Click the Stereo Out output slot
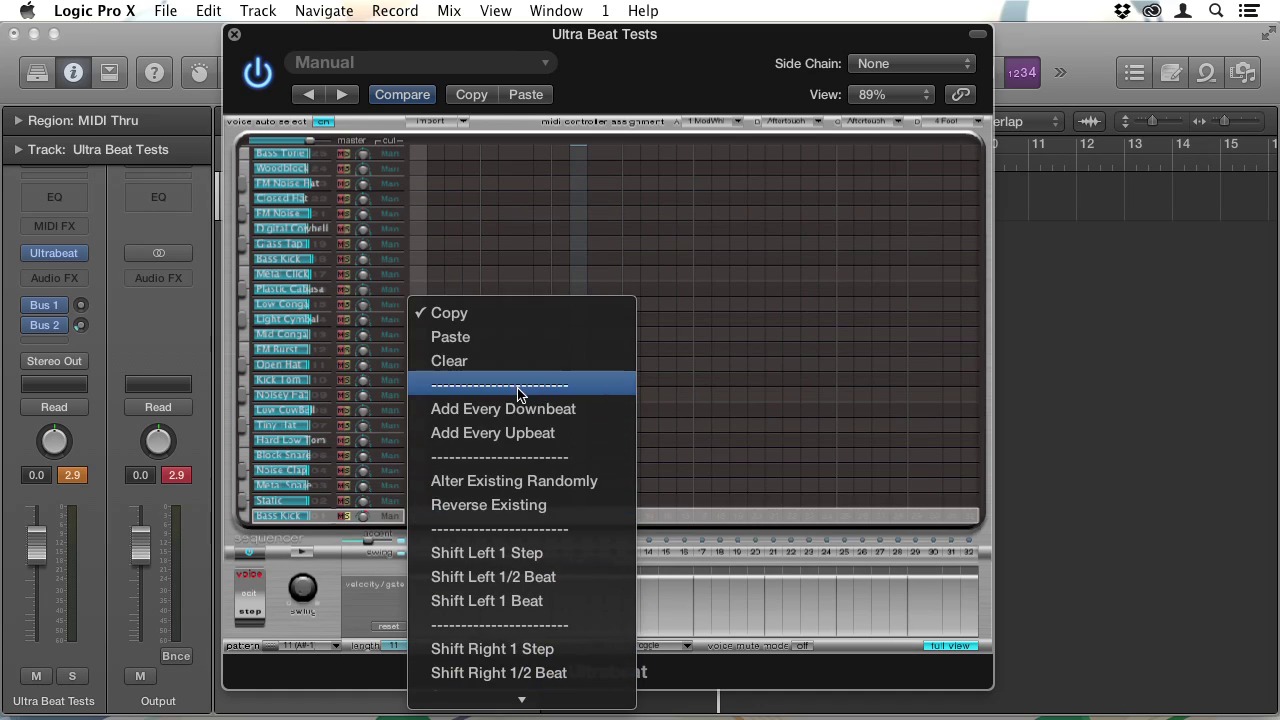 54,361
